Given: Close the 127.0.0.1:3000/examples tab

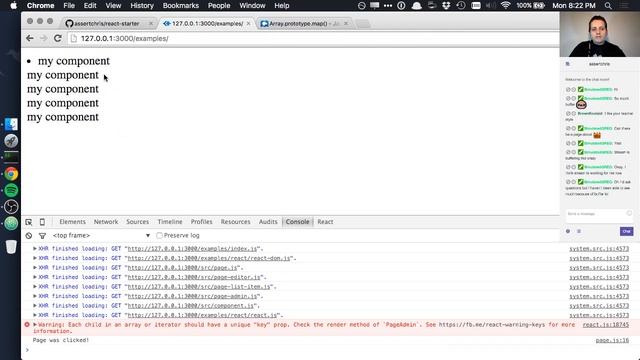Looking at the screenshot, I should (x=248, y=24).
